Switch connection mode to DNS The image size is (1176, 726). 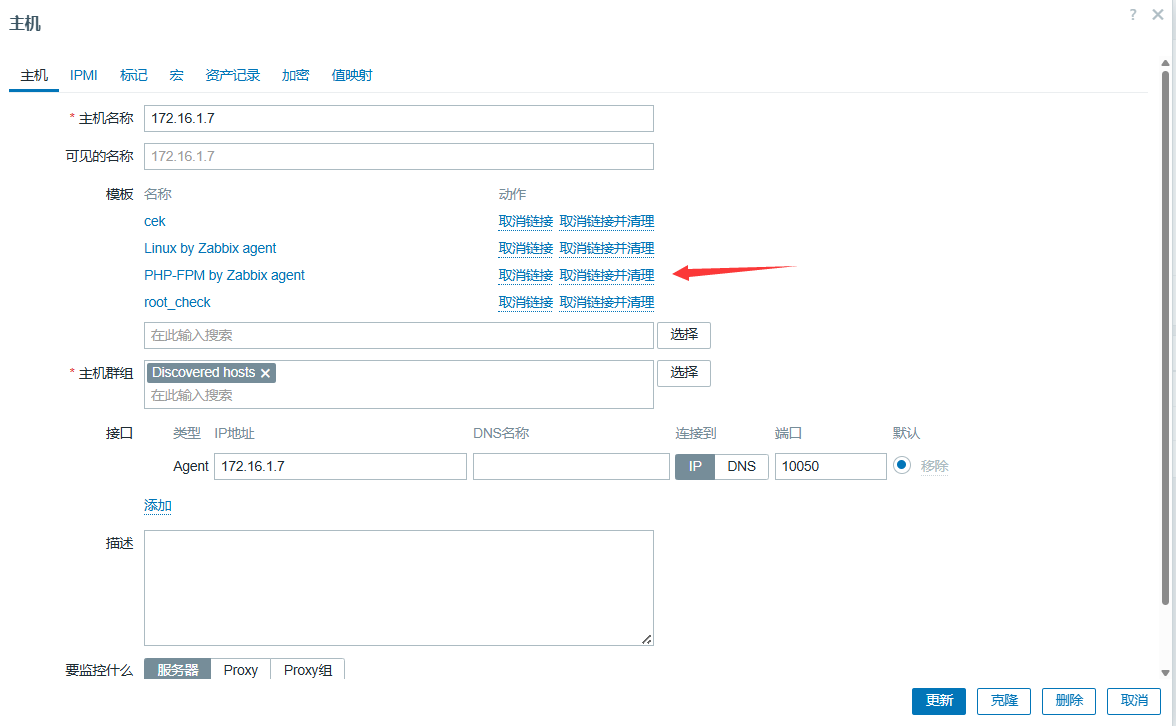click(x=741, y=466)
